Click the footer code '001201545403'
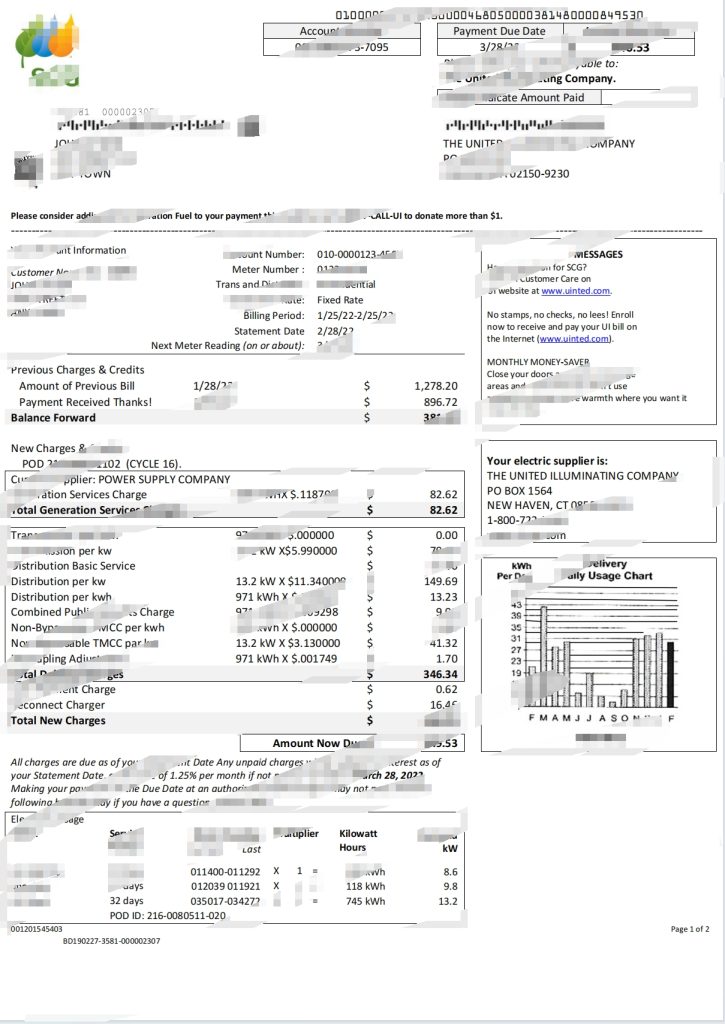Image resolution: width=725 pixels, height=1024 pixels. coord(37,929)
